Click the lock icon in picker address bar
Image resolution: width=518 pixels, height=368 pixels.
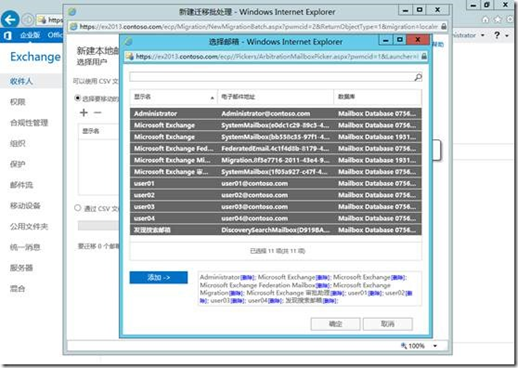424,56
